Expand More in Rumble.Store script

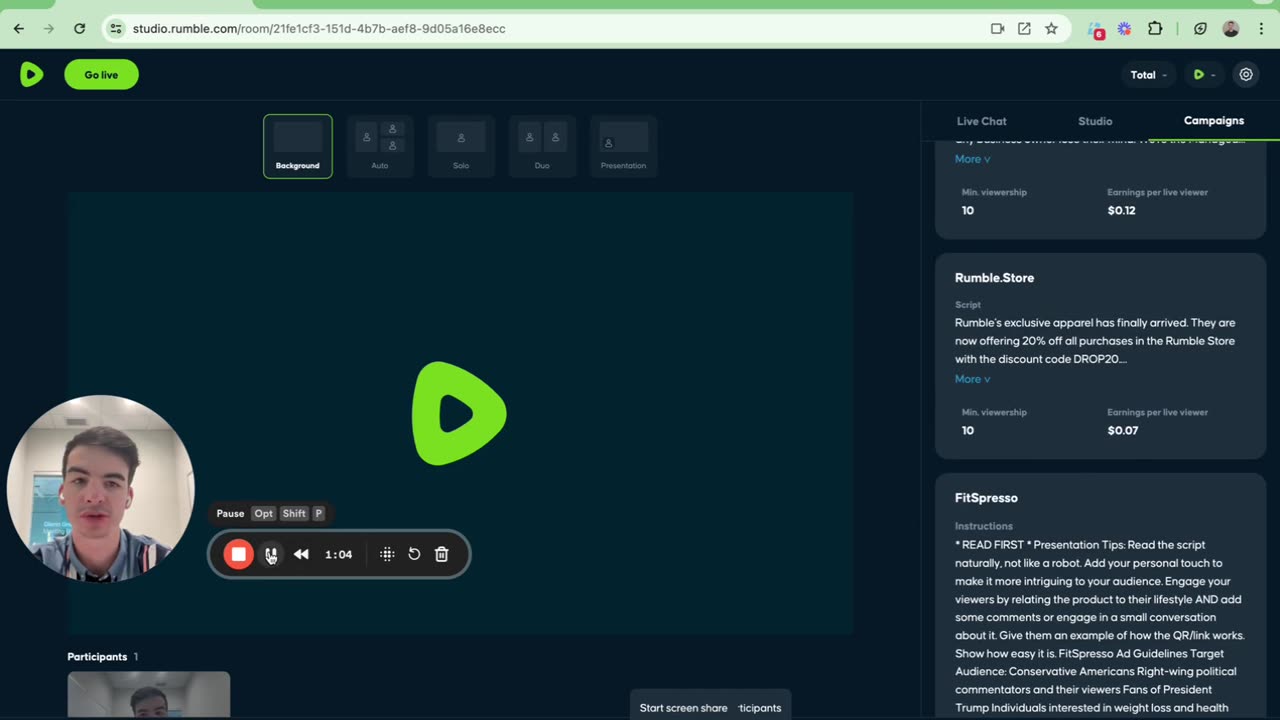[972, 379]
